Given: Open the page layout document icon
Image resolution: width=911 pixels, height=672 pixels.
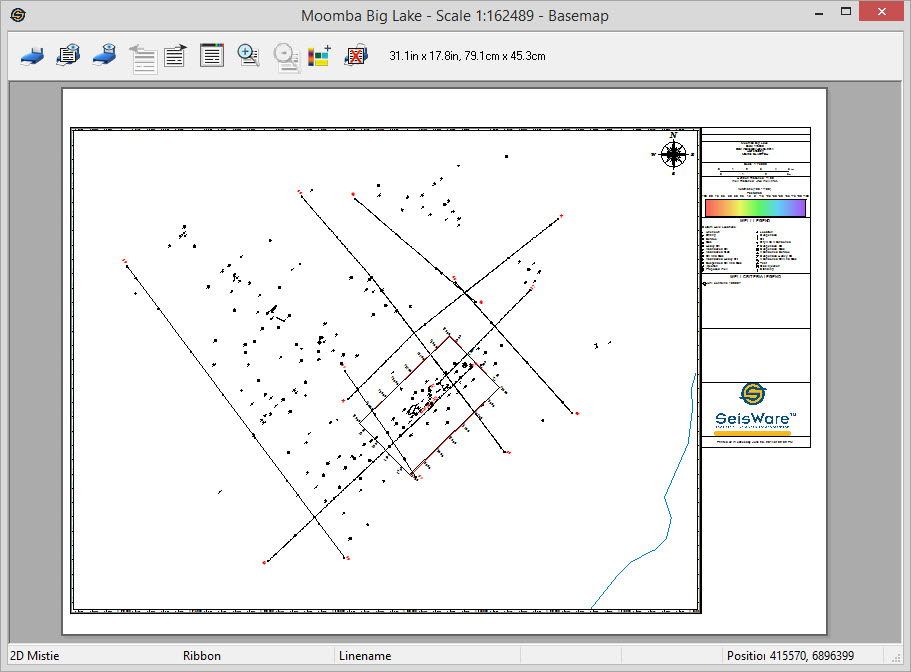Looking at the screenshot, I should point(211,56).
